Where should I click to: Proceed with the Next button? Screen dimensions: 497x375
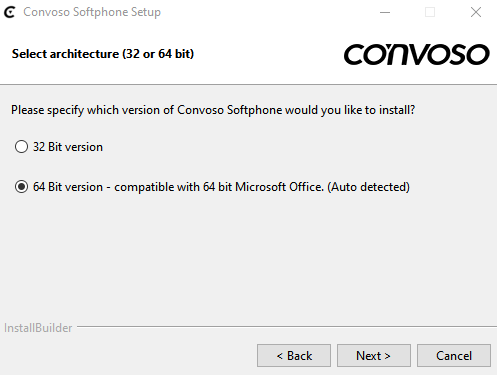point(374,356)
